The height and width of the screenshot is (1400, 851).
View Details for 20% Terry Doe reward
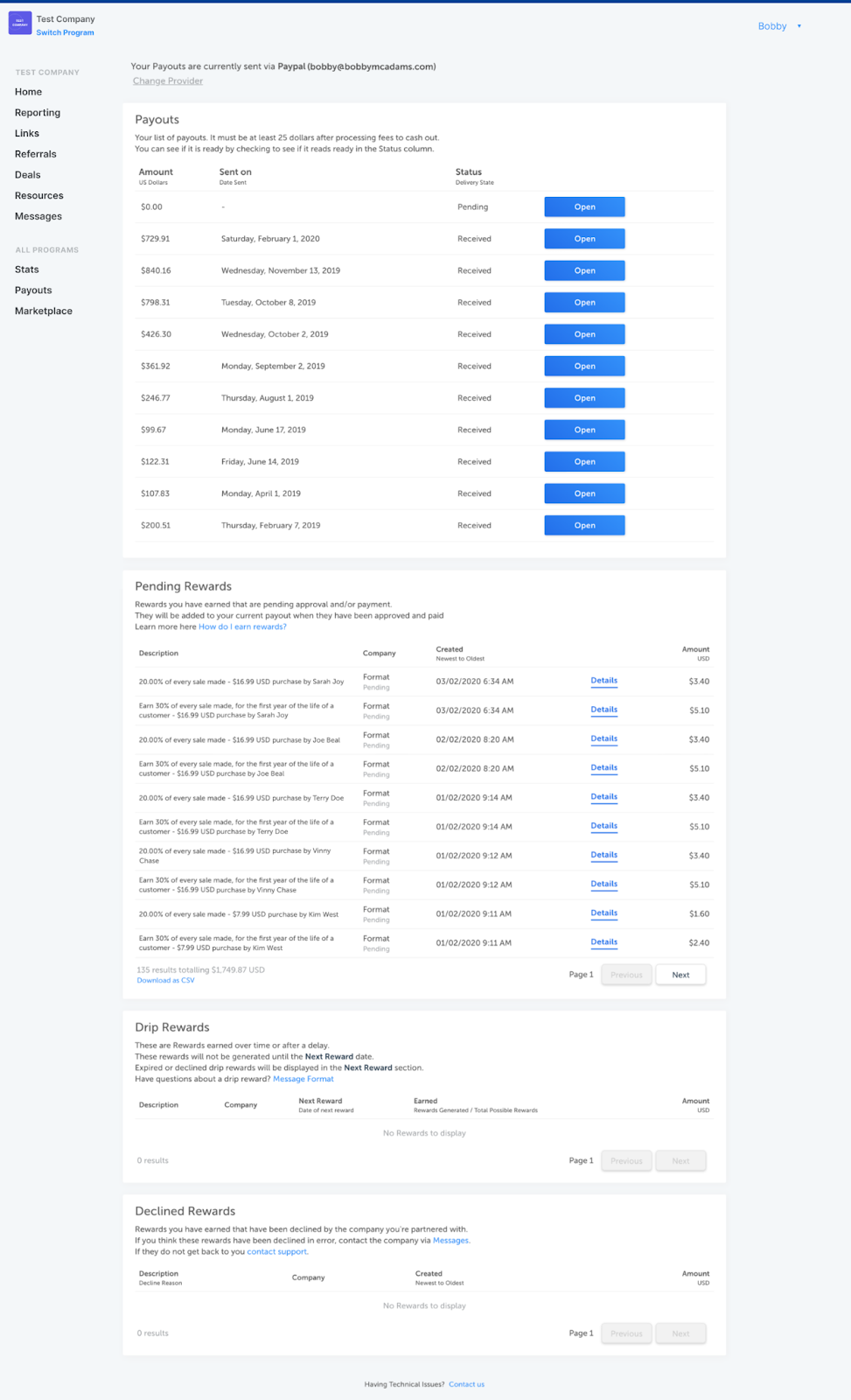coord(603,797)
